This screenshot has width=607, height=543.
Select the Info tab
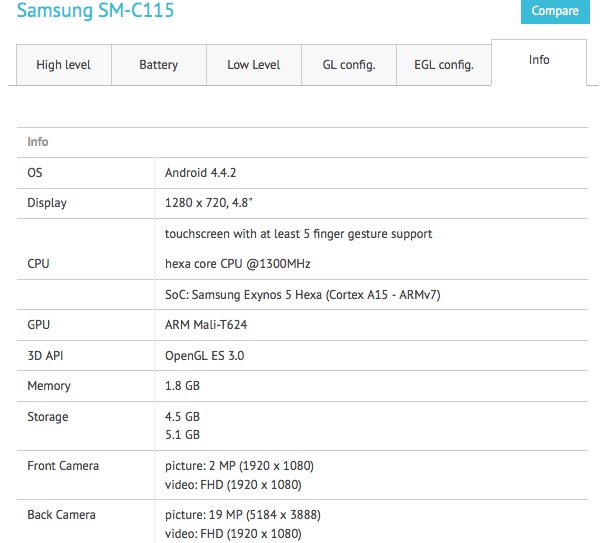click(x=539, y=60)
